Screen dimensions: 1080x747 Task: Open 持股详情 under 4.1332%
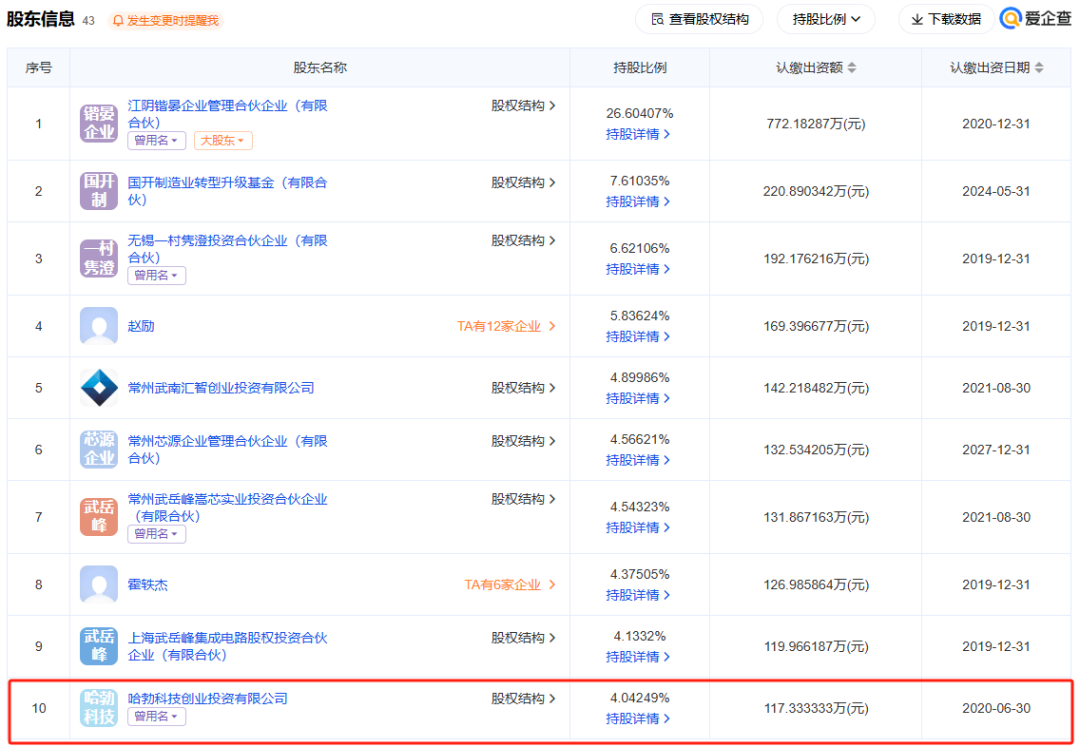(638, 657)
